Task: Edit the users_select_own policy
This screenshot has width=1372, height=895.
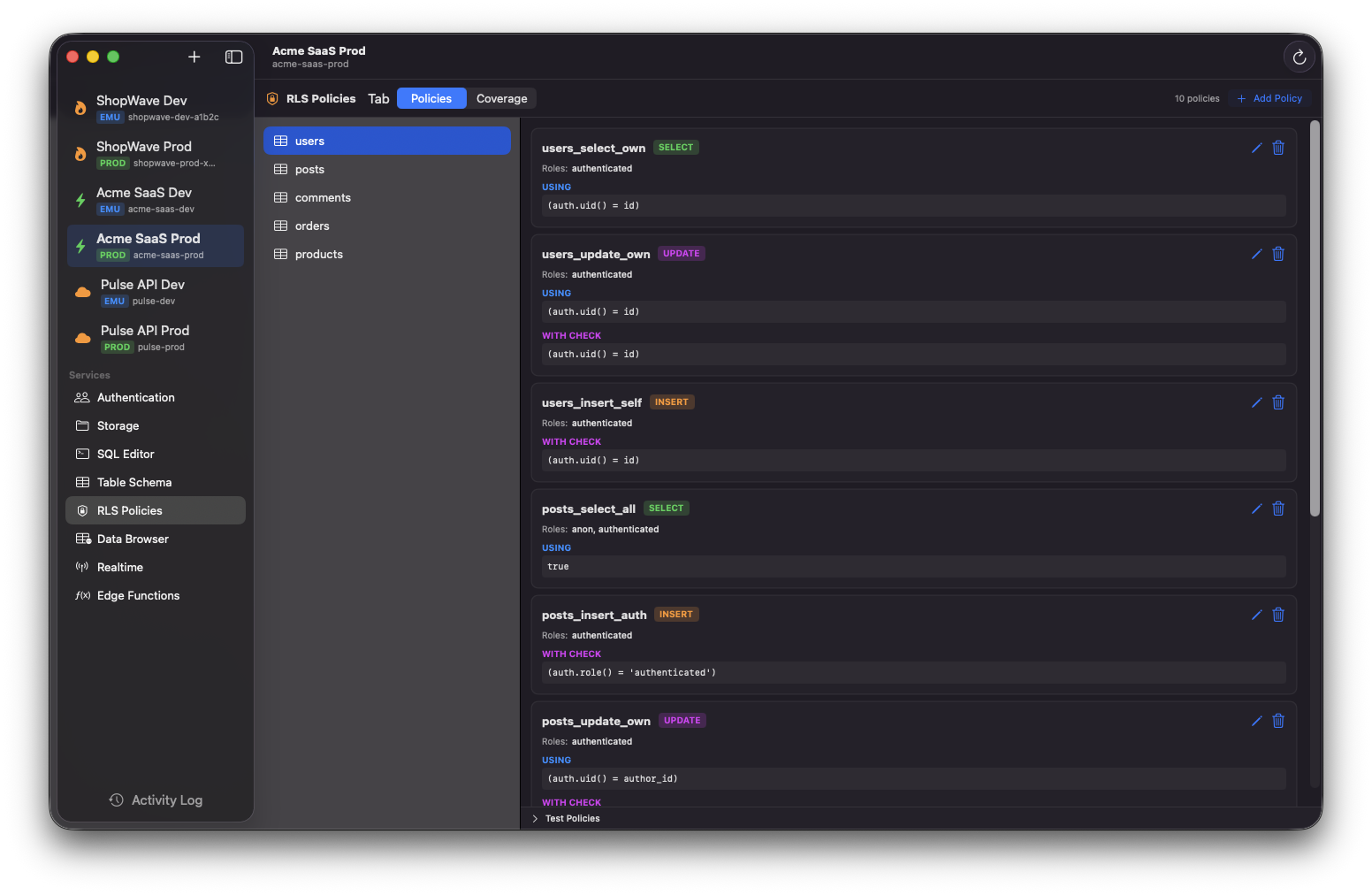Action: tap(1256, 148)
